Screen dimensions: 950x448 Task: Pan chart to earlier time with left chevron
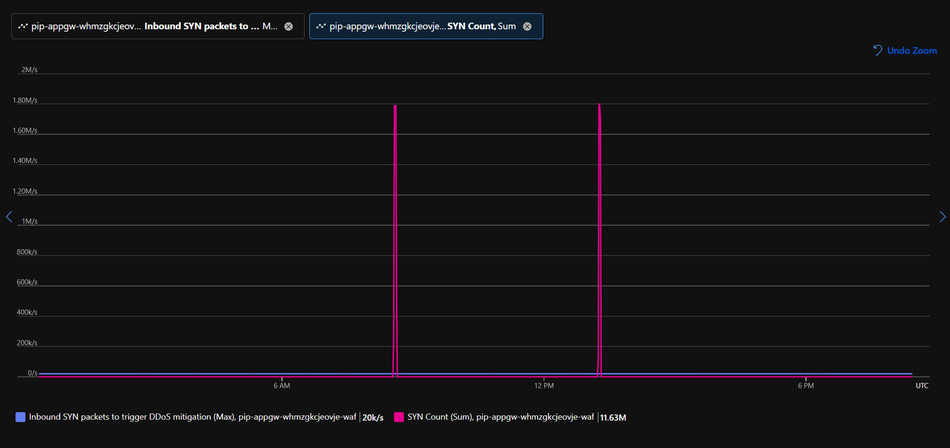[8, 216]
